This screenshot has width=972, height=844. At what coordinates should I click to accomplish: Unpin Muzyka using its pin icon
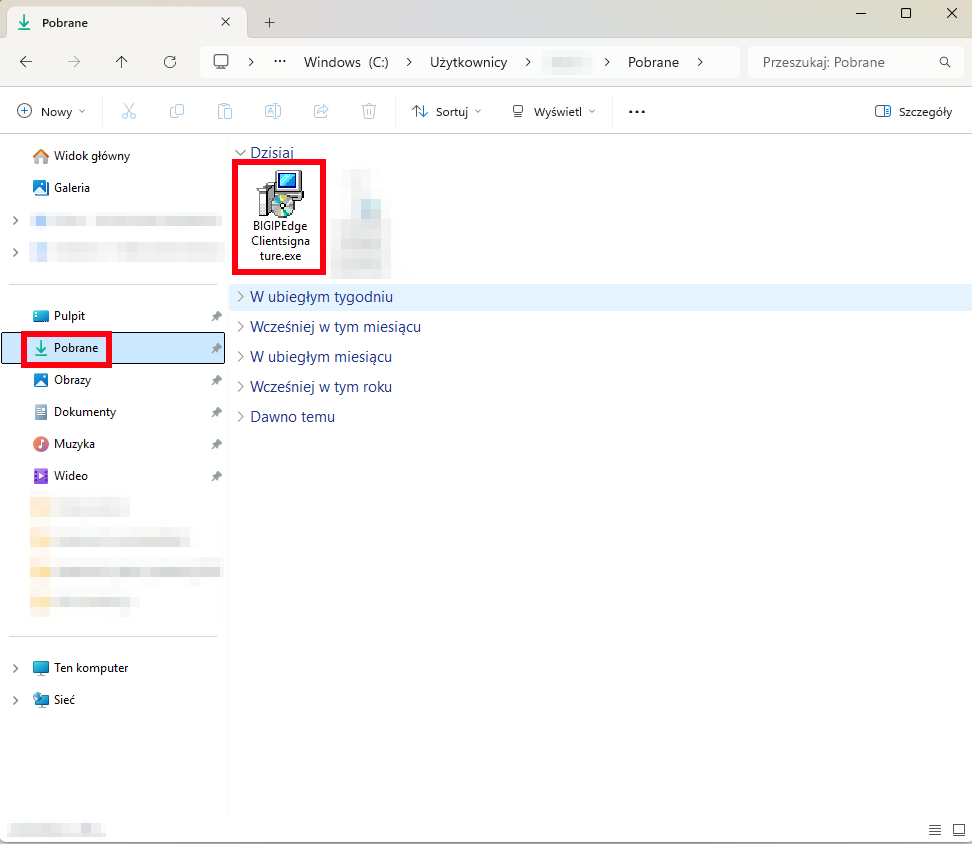pyautogui.click(x=216, y=444)
